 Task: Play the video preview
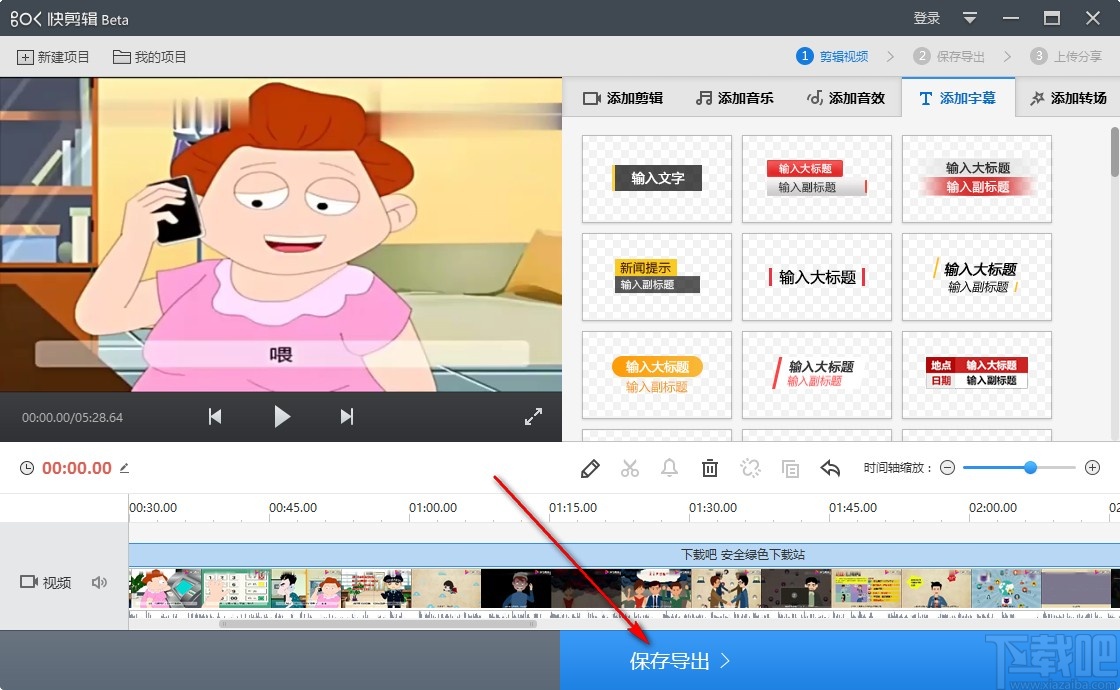[282, 416]
